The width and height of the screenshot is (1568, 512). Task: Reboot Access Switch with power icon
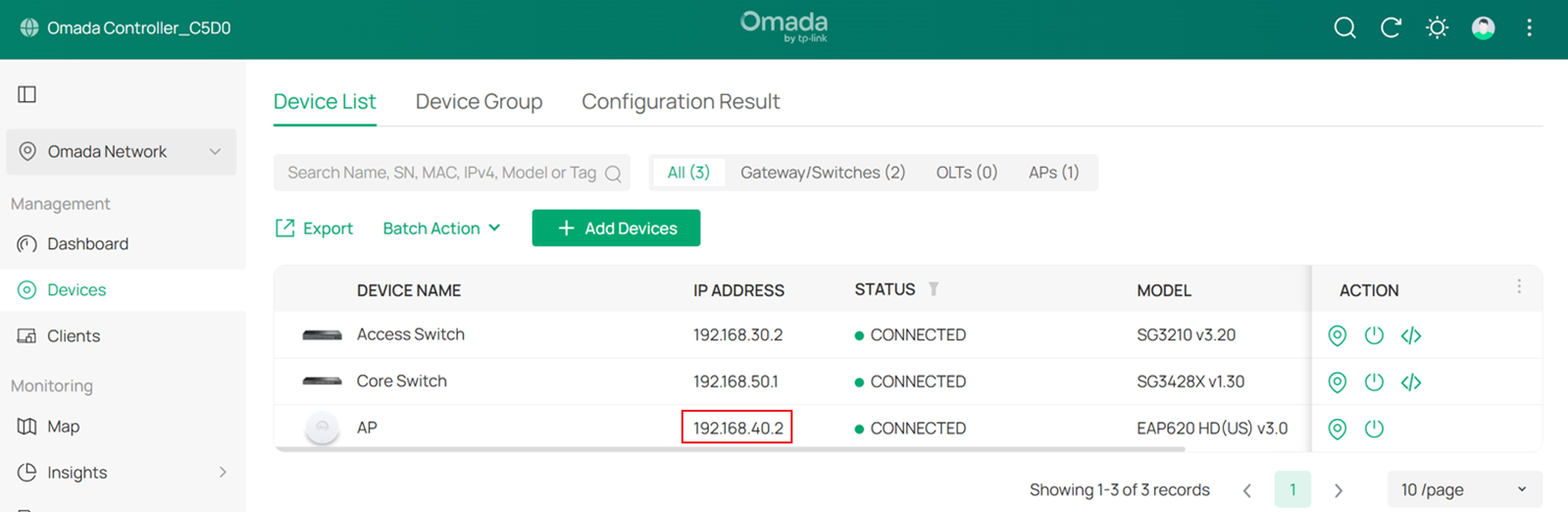click(x=1374, y=335)
